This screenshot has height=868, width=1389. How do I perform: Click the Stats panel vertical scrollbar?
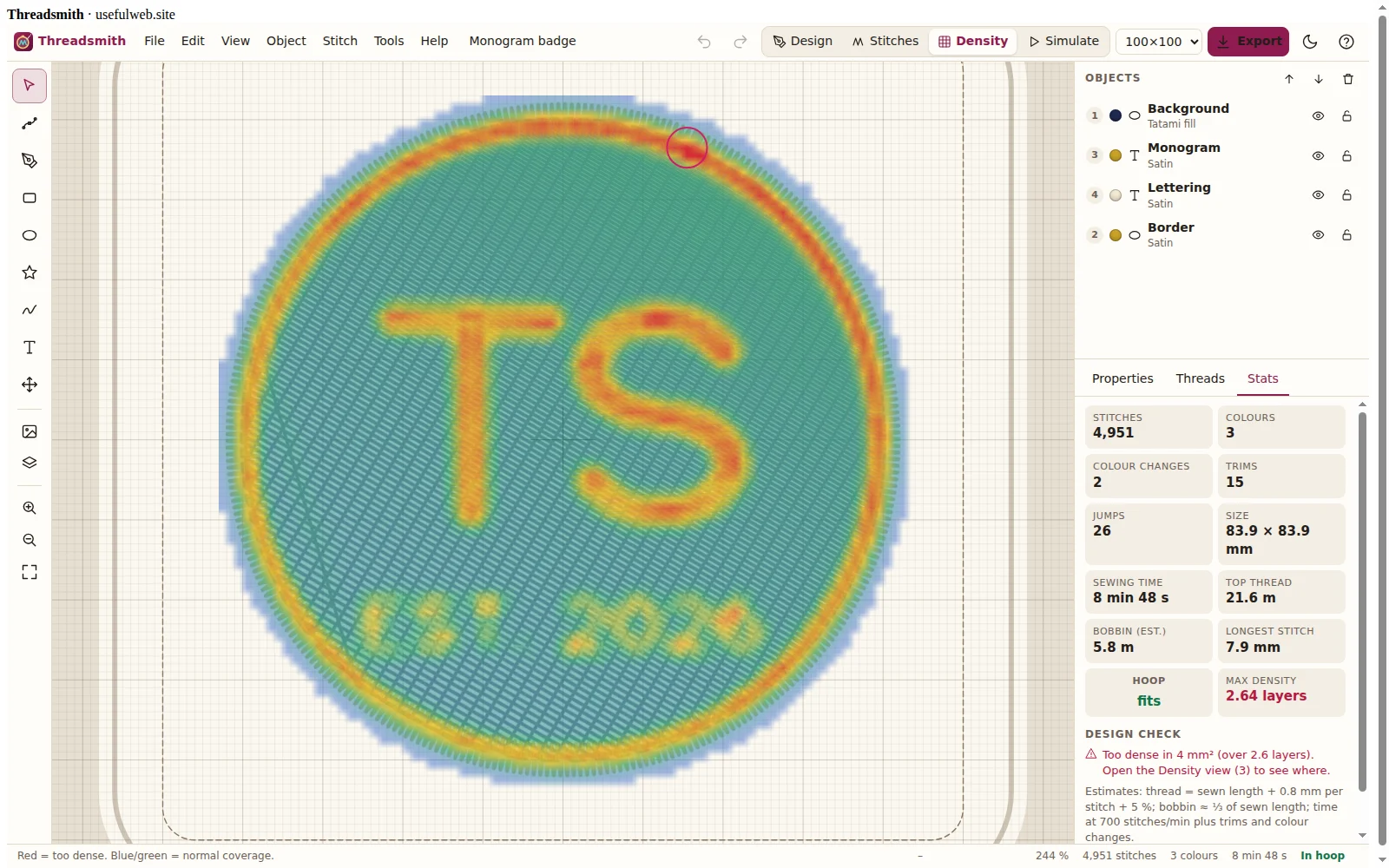pyautogui.click(x=1362, y=601)
